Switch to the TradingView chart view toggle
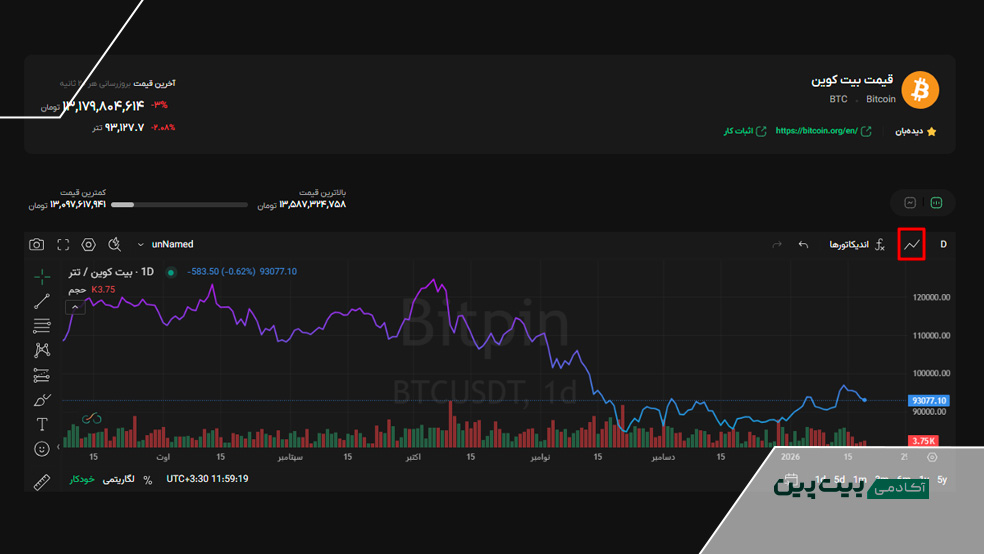 (x=937, y=202)
